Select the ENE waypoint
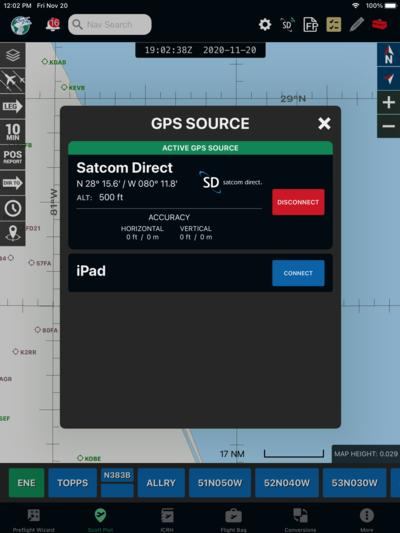Viewport: 400px width, 533px height. pyautogui.click(x=27, y=483)
